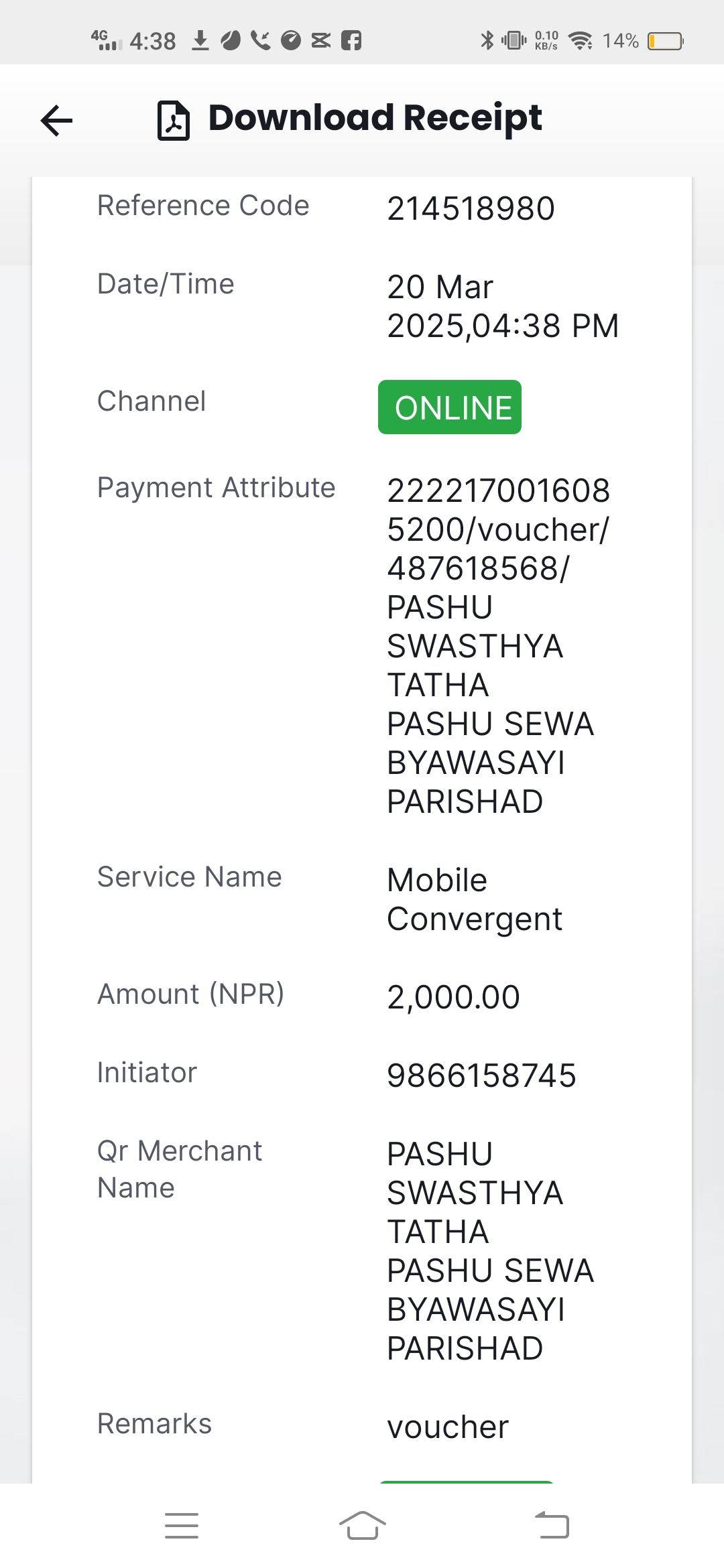Tap the Bluetooth status icon
The height and width of the screenshot is (1568, 724).
pos(487,40)
